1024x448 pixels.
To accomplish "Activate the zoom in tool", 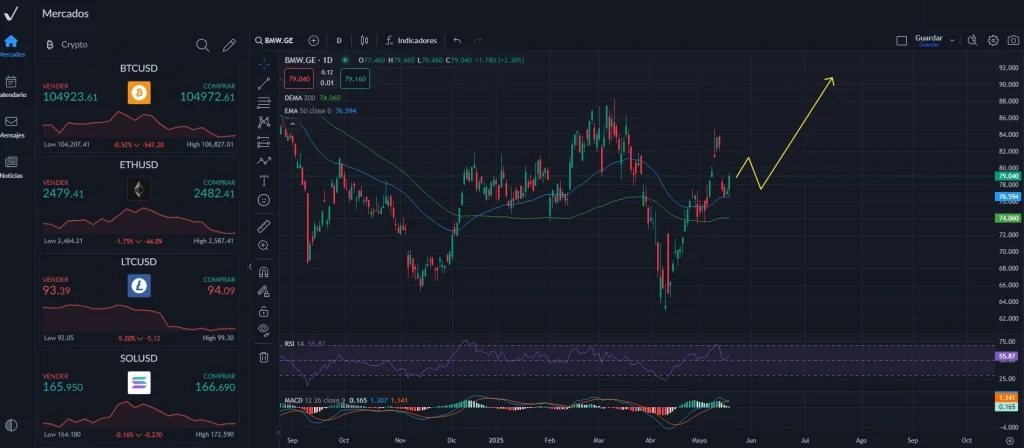I will coord(264,246).
